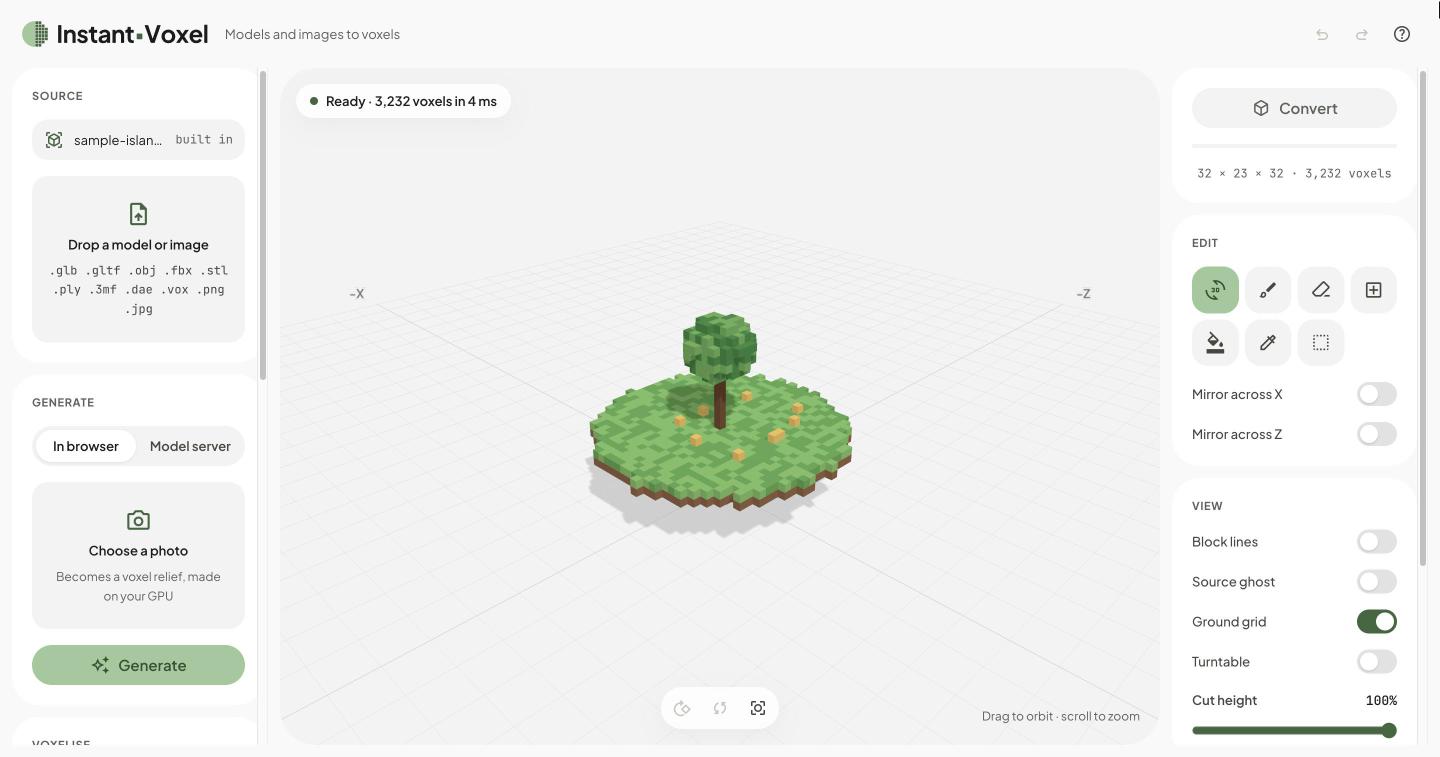
Task: Toggle Mirror across X
Action: pos(1377,394)
